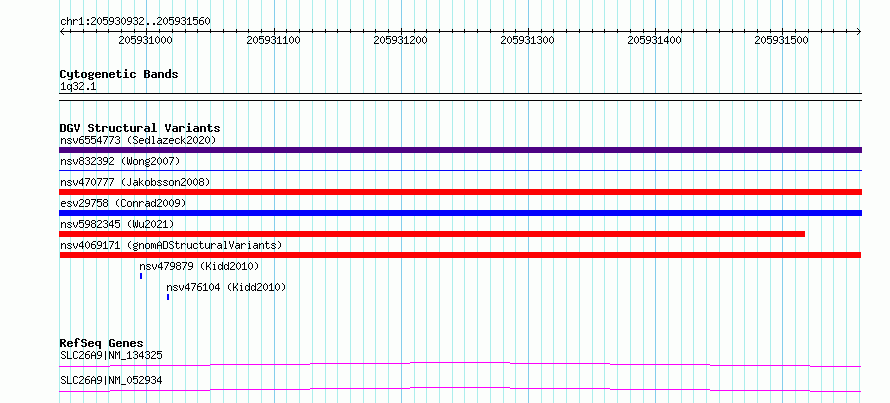Click the 205931300 ruler coordinate
Screen dimensions: 890x403
[528, 40]
